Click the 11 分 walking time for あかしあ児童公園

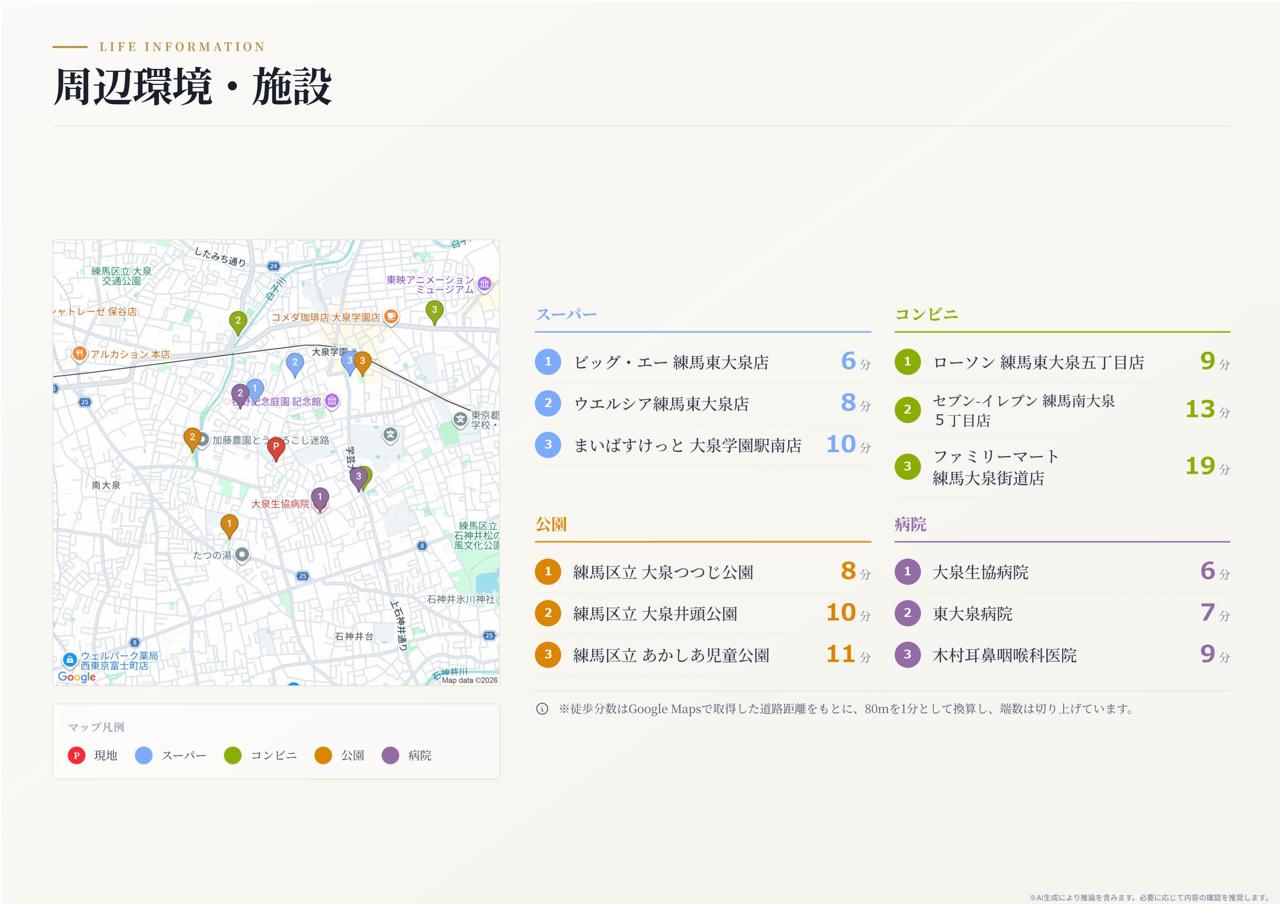click(848, 654)
